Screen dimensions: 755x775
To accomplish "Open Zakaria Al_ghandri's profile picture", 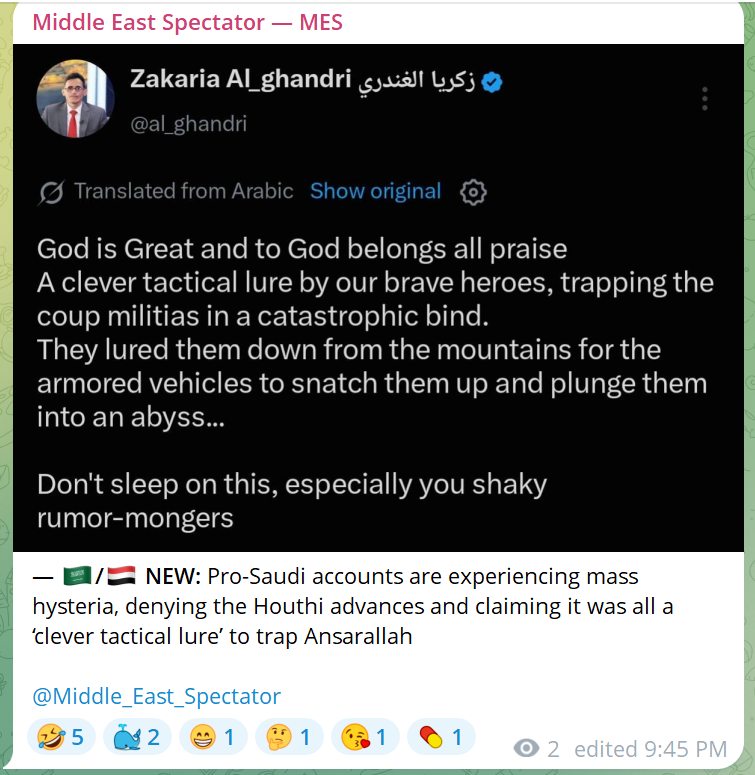I will (75, 99).
